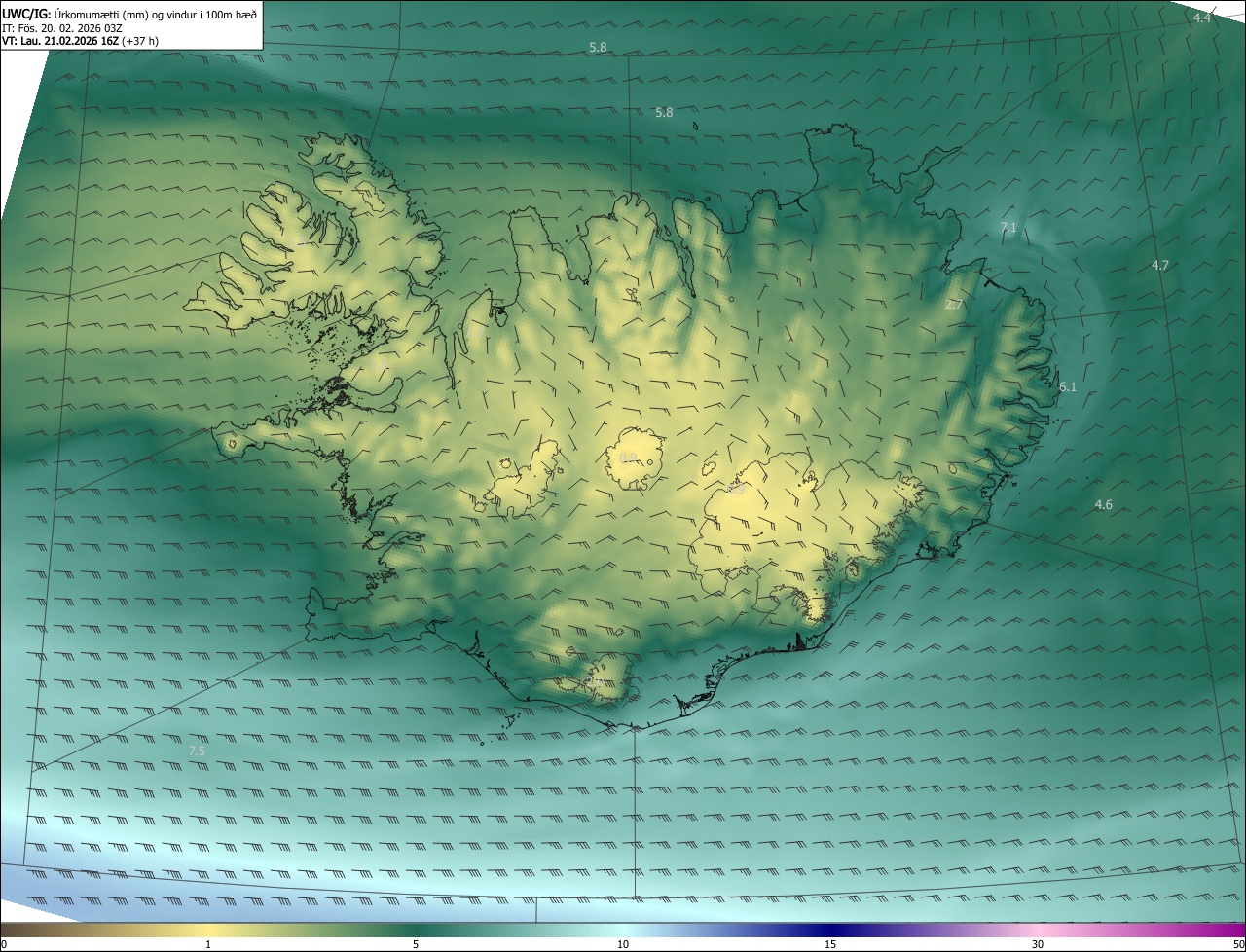Click the 30 tick on the color scale
This screenshot has width=1246, height=952.
tap(1038, 944)
